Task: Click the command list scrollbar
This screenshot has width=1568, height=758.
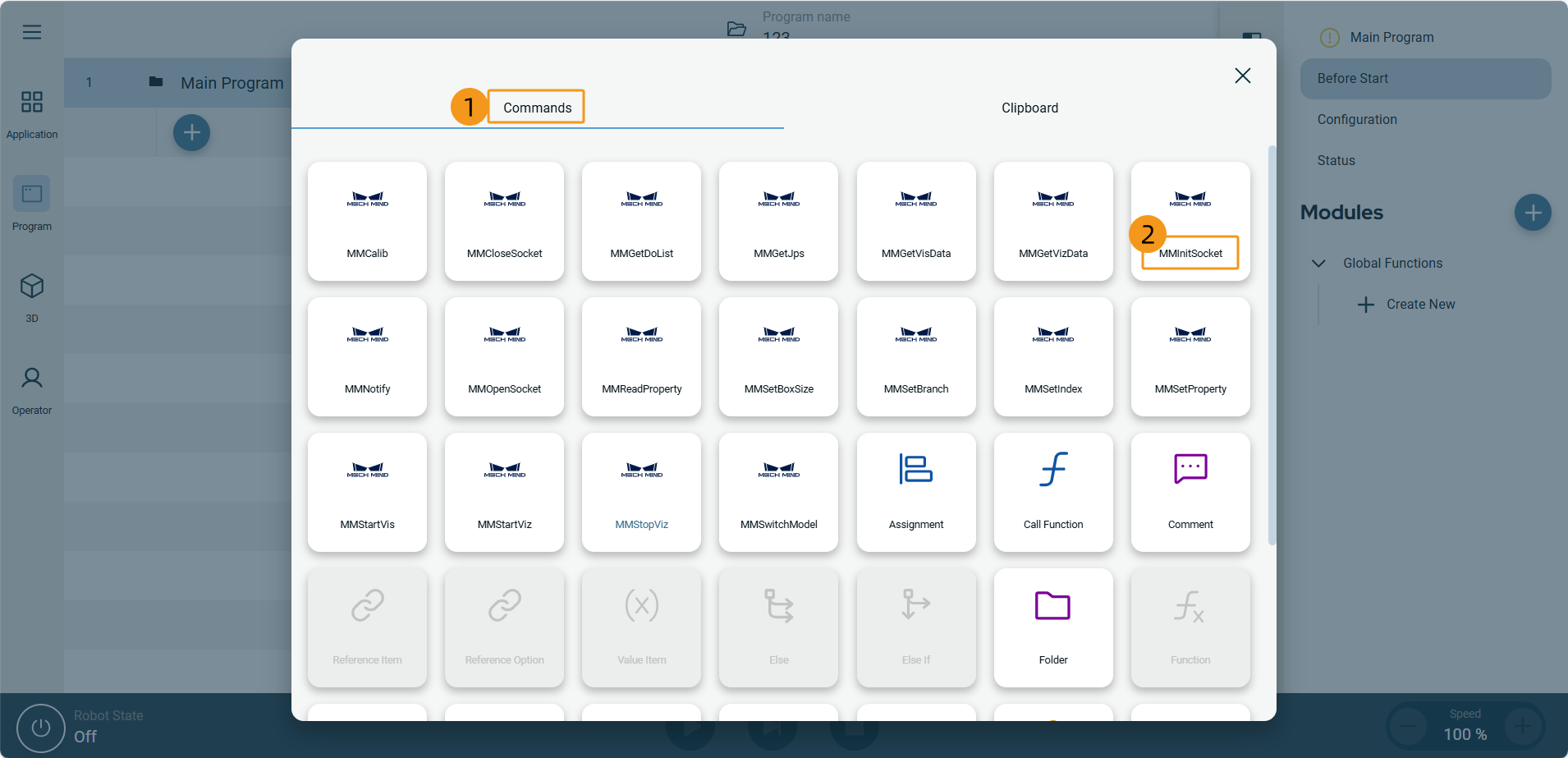Action: point(1272,345)
